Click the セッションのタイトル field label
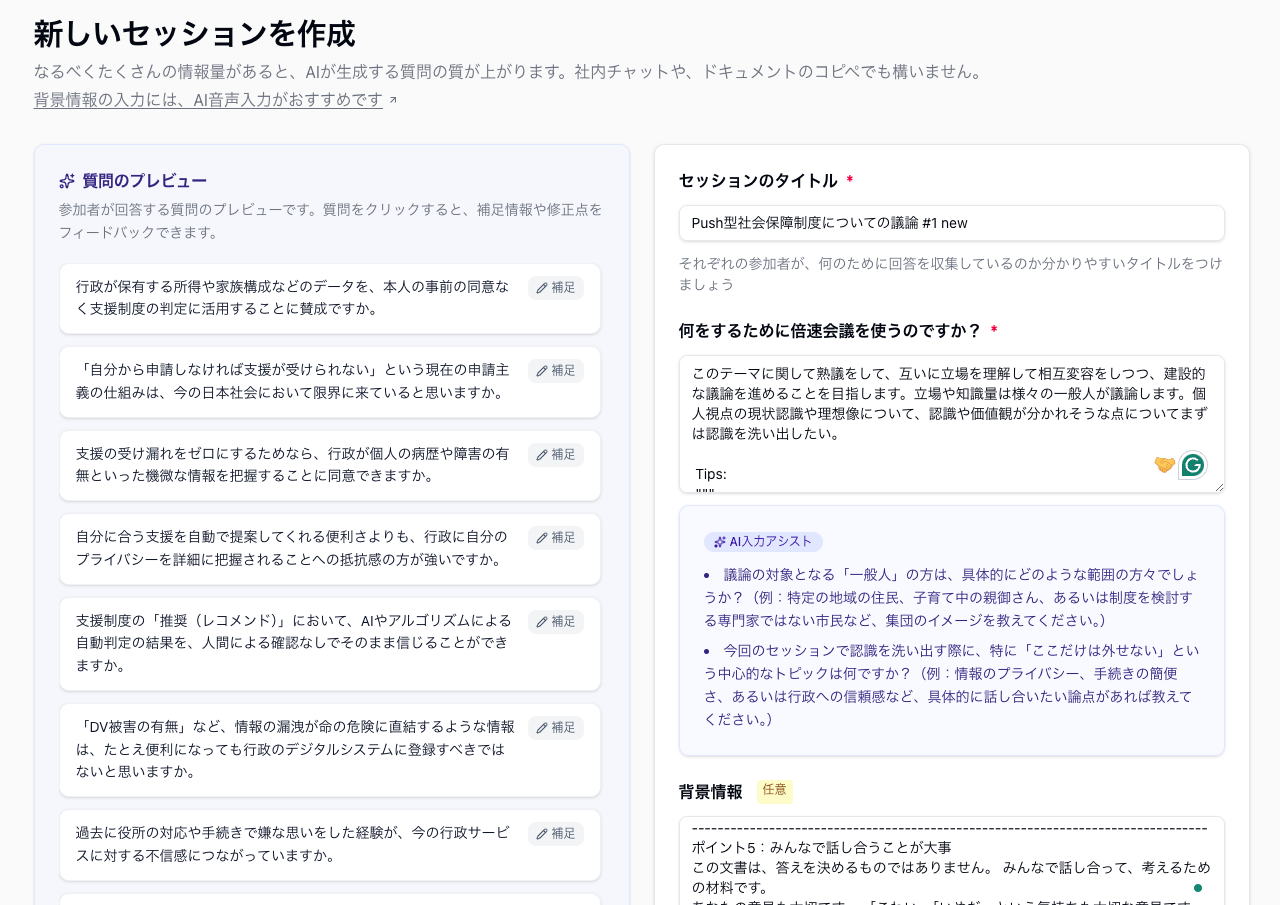 (758, 181)
